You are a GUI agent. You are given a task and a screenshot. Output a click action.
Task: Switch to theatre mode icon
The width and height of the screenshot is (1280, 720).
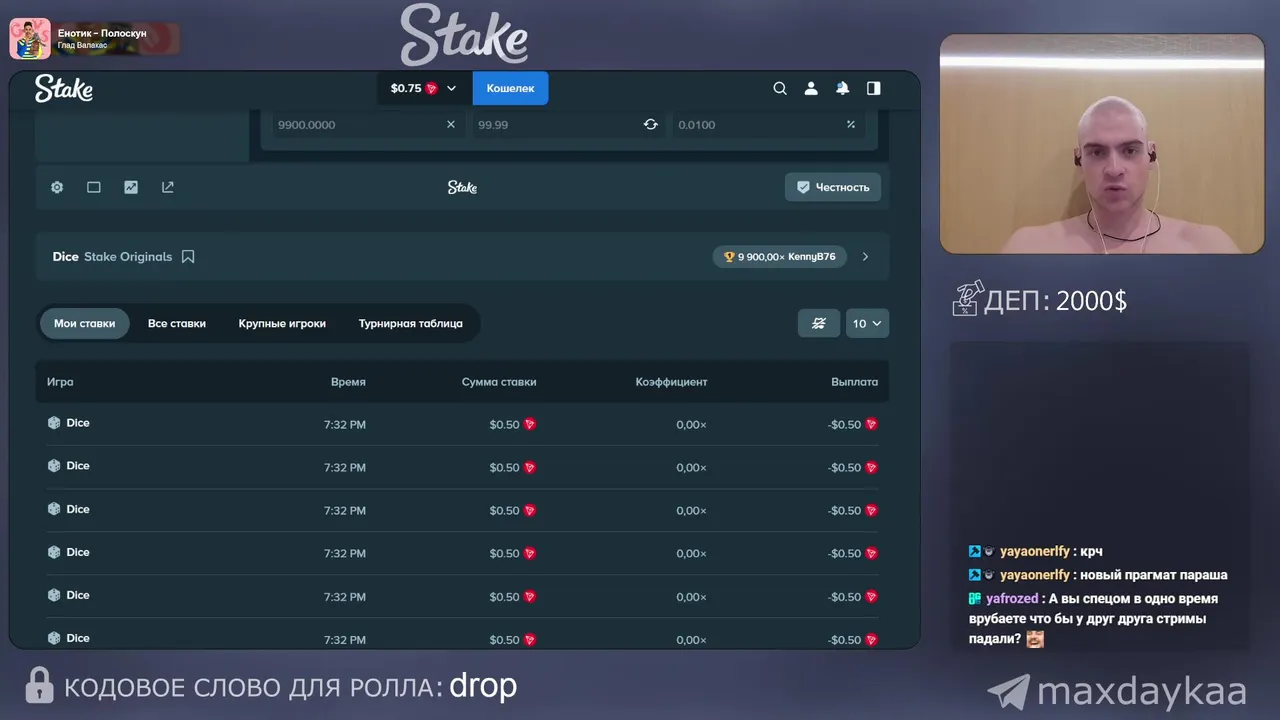(94, 187)
